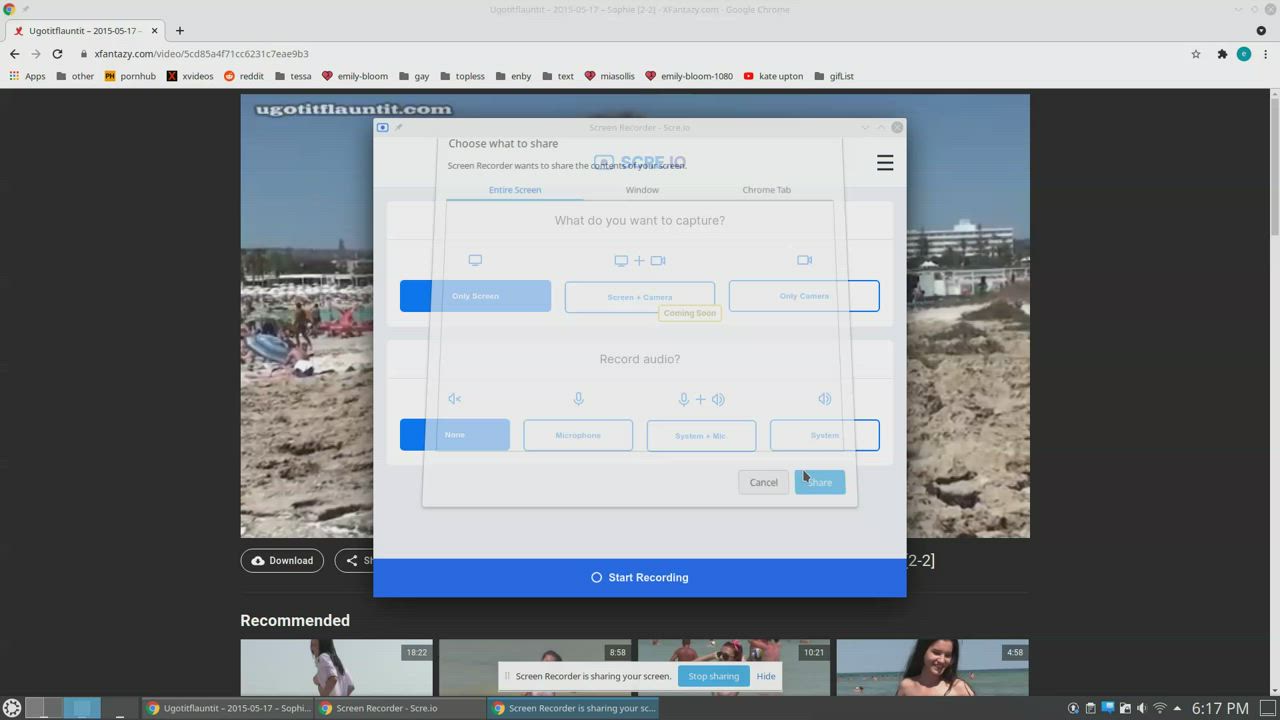This screenshot has width=1280, height=720.
Task: Select the Only Camera capture option
Action: click(x=803, y=296)
